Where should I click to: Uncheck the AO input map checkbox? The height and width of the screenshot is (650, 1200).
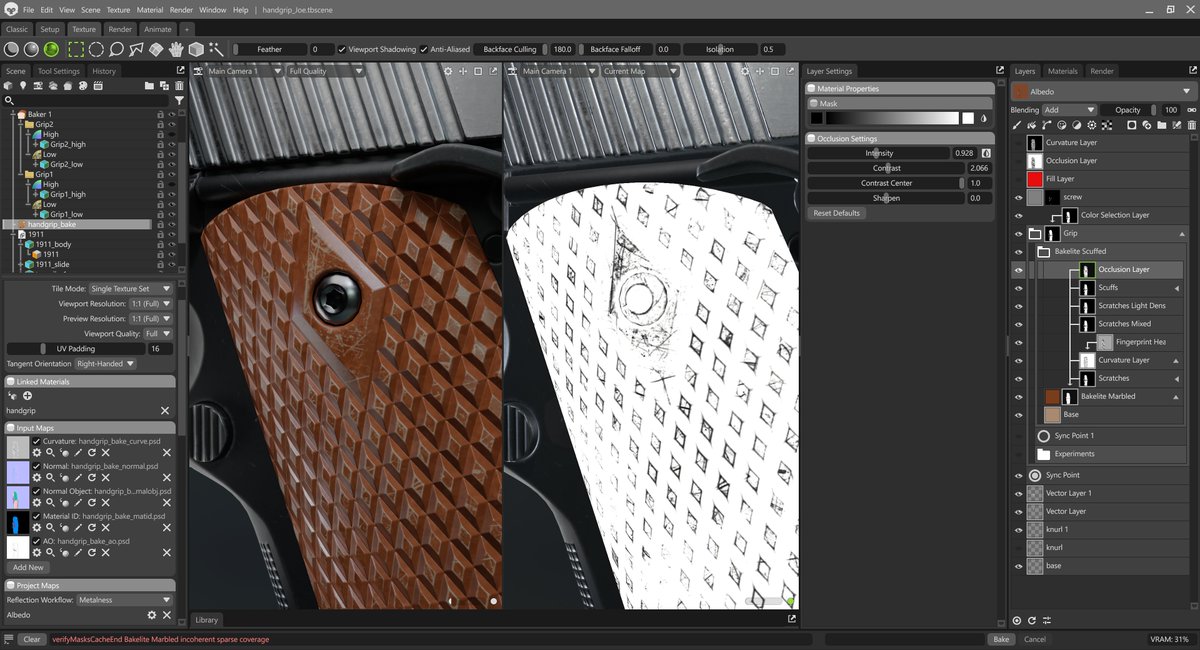(37, 541)
